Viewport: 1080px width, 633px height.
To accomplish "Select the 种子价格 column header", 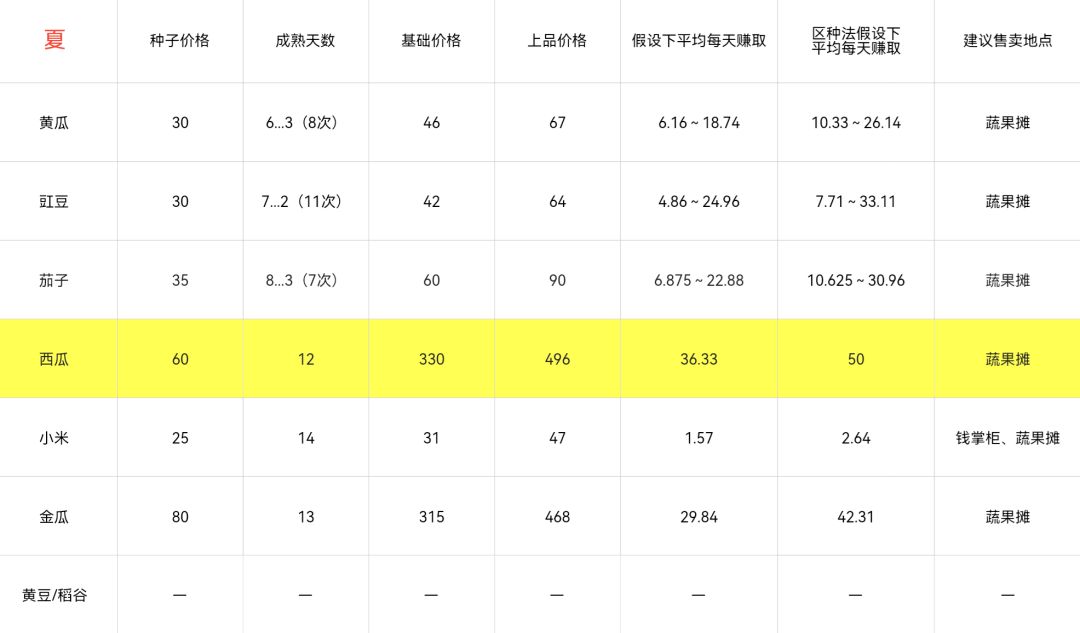I will (x=180, y=41).
